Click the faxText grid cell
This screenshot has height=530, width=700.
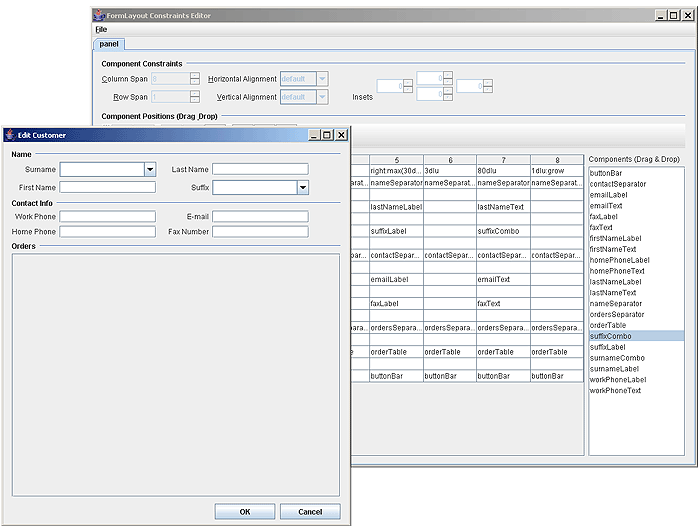[x=504, y=304]
